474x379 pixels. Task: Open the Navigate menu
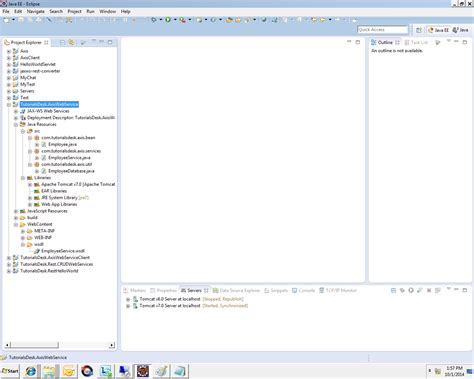(x=36, y=11)
